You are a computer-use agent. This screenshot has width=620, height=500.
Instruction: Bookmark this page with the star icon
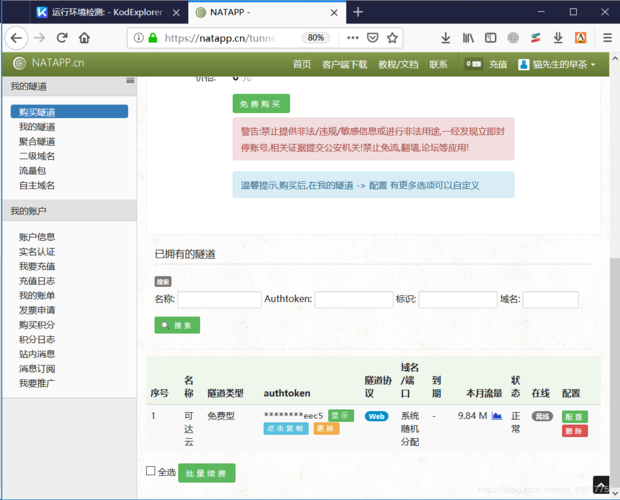[x=392, y=38]
